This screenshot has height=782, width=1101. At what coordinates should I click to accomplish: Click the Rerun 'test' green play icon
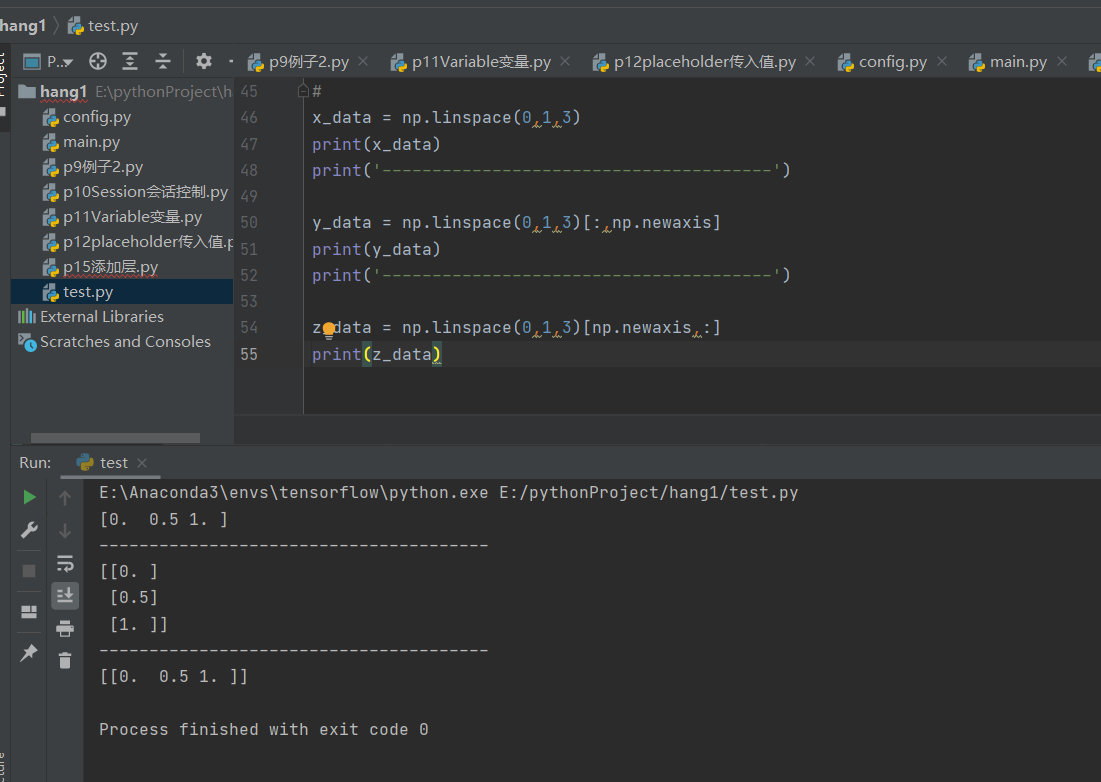tap(29, 497)
